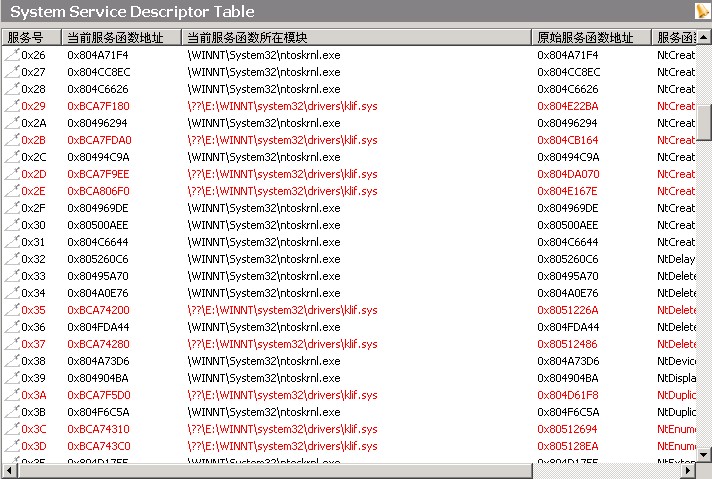Sort by the 服务号 column header

point(31,37)
